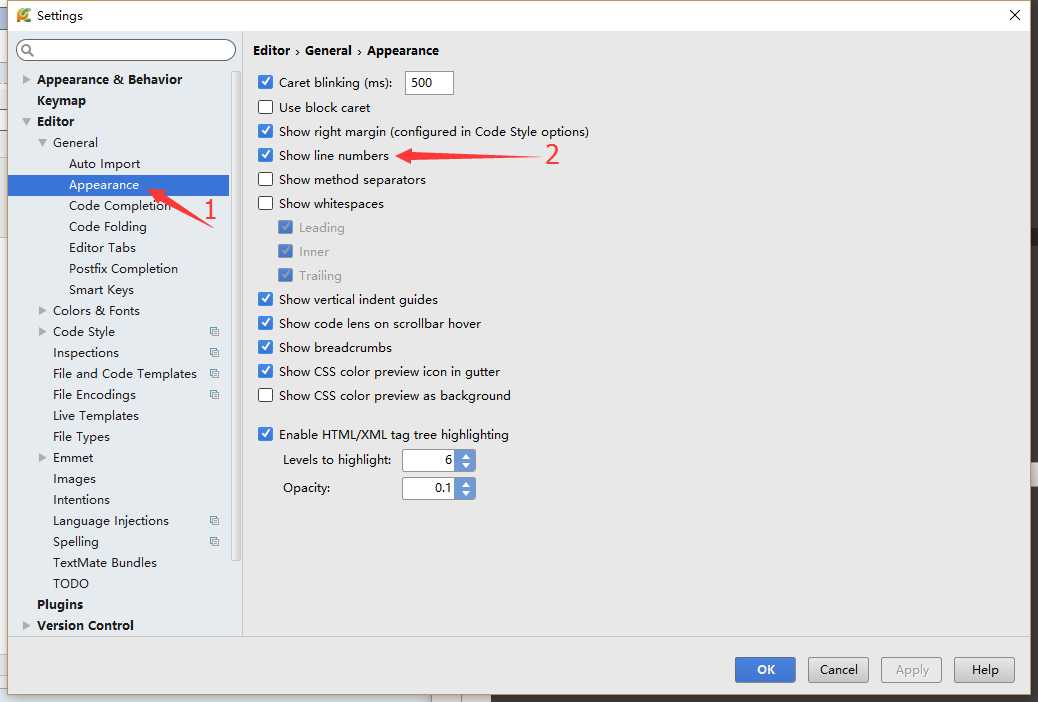The height and width of the screenshot is (702, 1038).
Task: Open Editor Tabs settings
Action: click(103, 248)
